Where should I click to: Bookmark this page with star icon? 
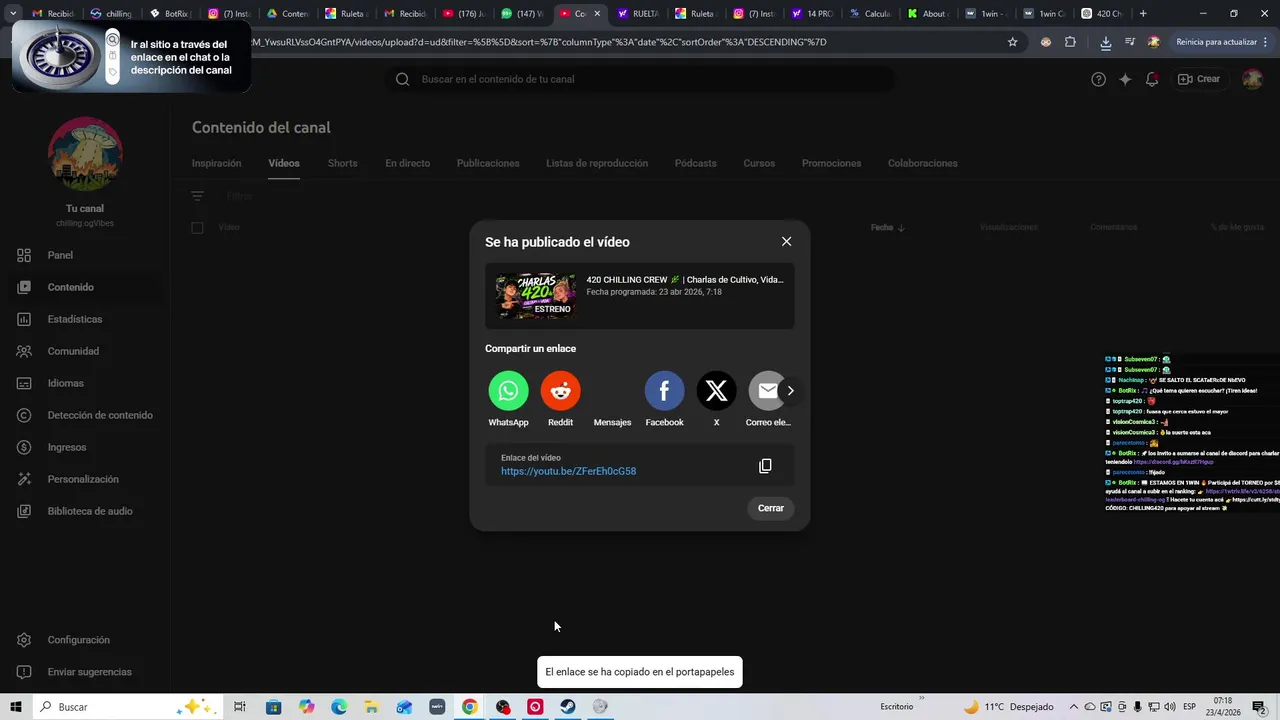click(x=1012, y=42)
